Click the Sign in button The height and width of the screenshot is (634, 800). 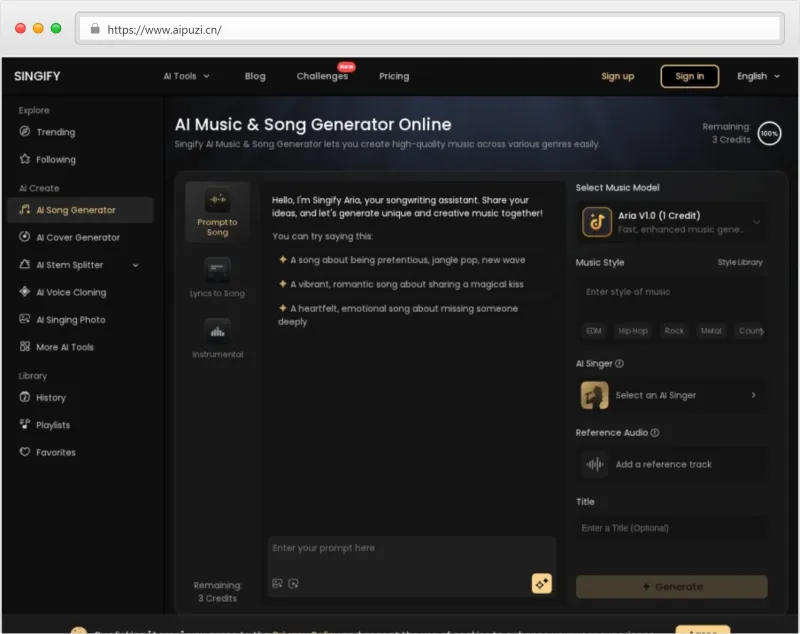click(x=689, y=77)
